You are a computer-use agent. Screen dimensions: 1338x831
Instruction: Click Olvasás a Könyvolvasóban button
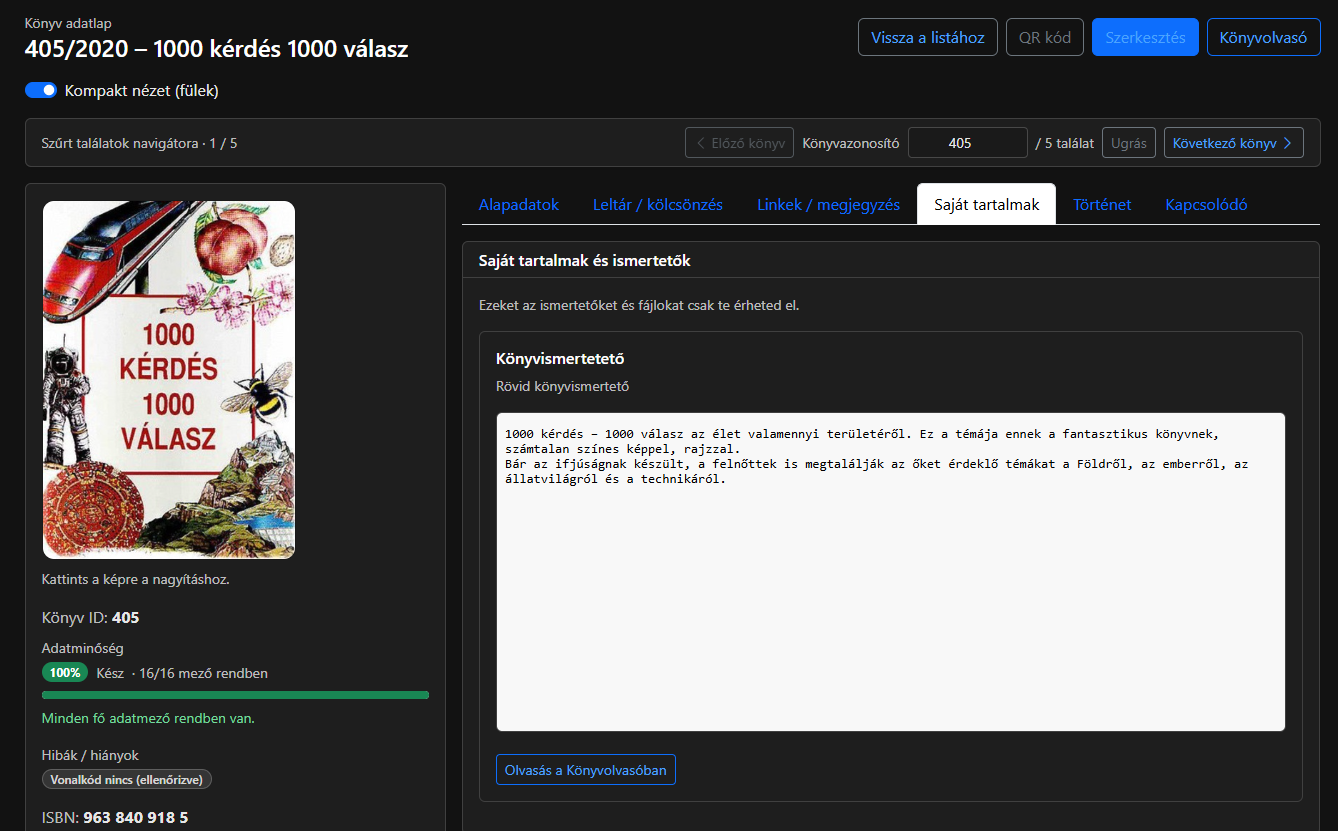coord(586,770)
